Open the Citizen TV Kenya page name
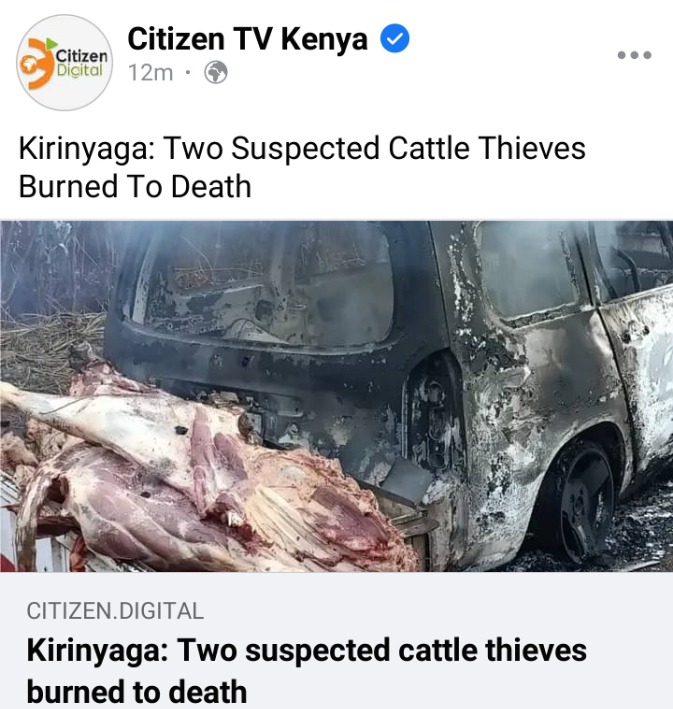Image resolution: width=673 pixels, height=709 pixels. [x=247, y=39]
